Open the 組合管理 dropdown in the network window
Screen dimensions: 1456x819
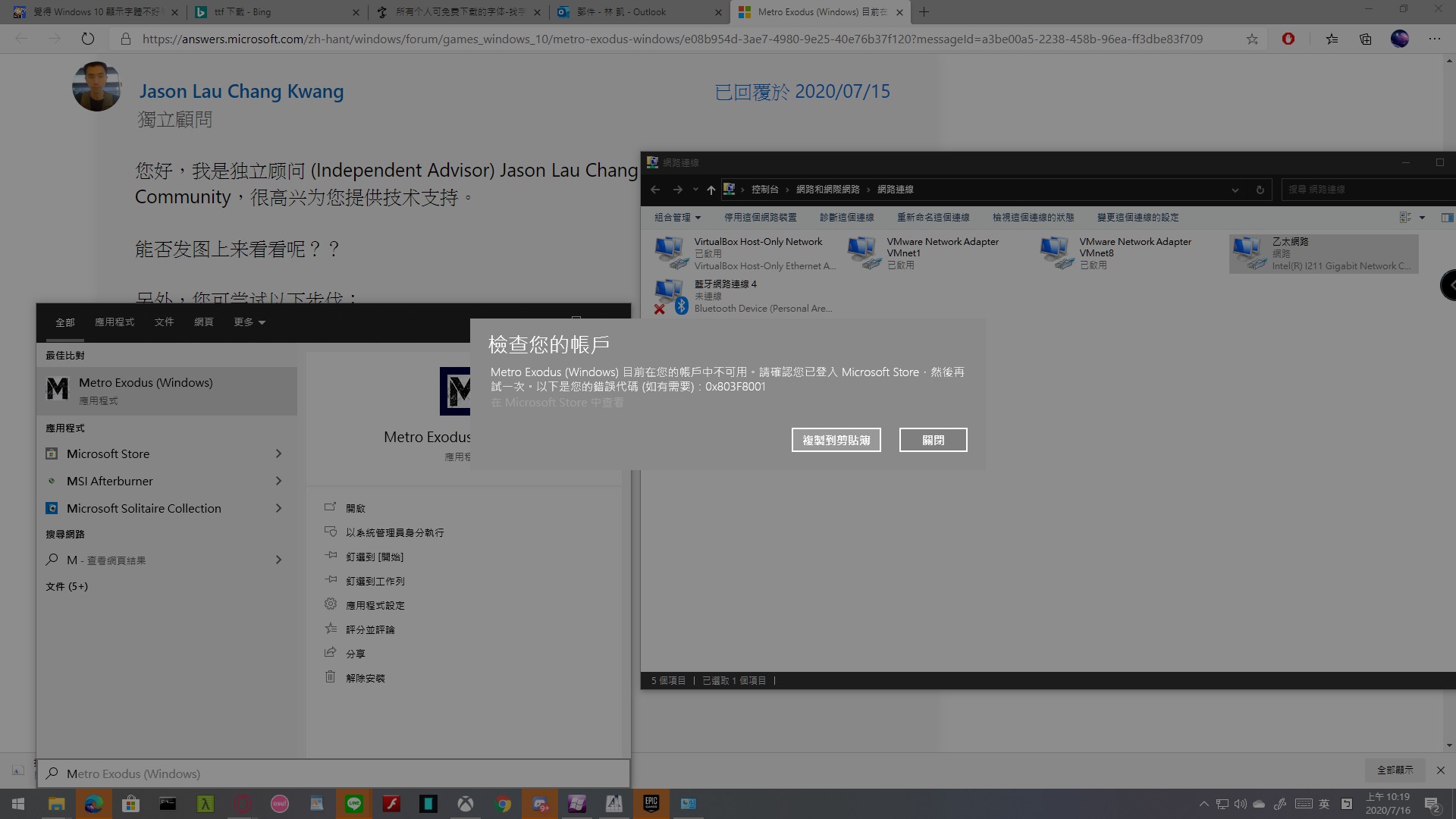pos(677,218)
